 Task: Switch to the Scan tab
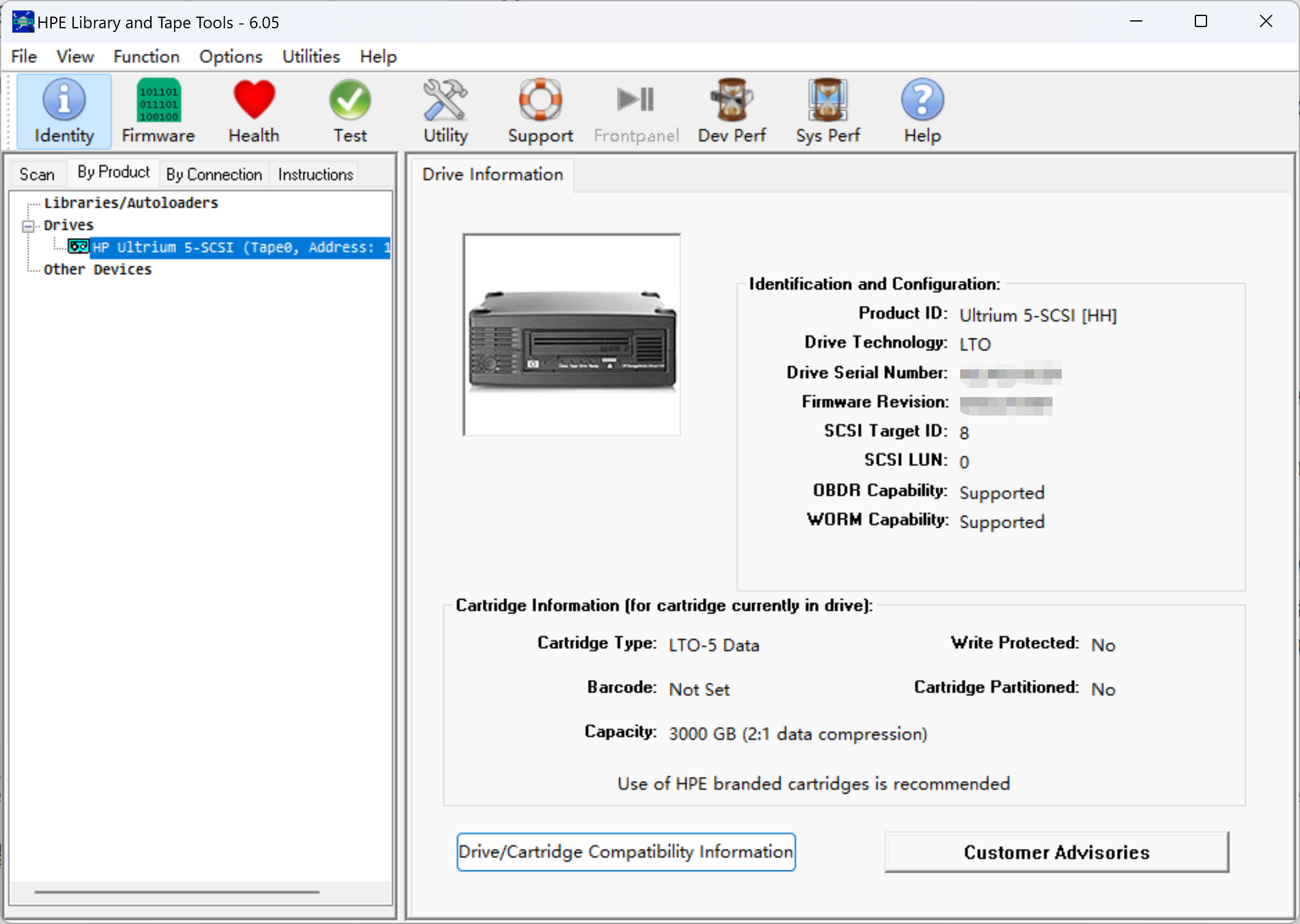pyautogui.click(x=37, y=174)
